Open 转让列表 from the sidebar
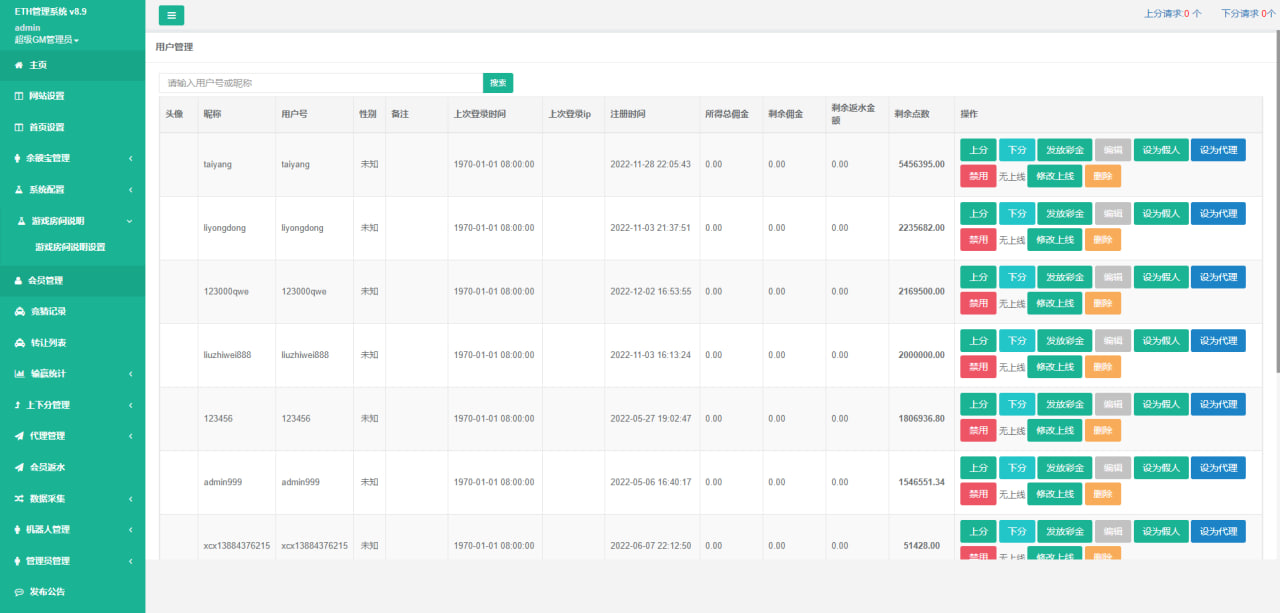Image resolution: width=1280 pixels, height=613 pixels. tap(48, 343)
